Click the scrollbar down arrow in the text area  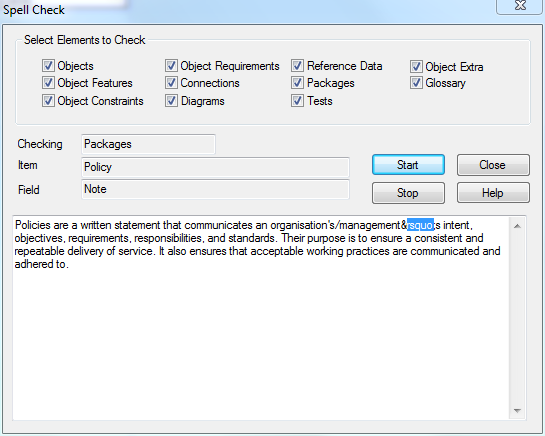tap(517, 411)
